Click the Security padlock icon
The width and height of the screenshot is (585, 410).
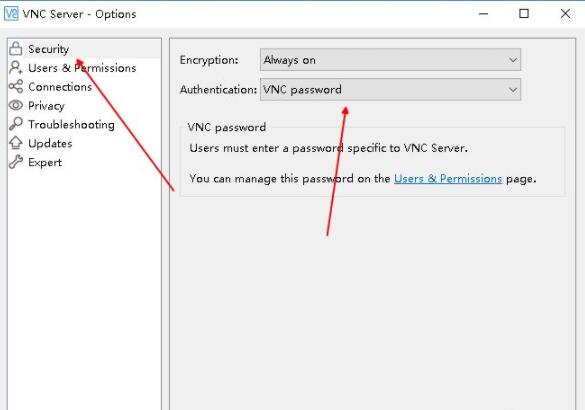16,48
